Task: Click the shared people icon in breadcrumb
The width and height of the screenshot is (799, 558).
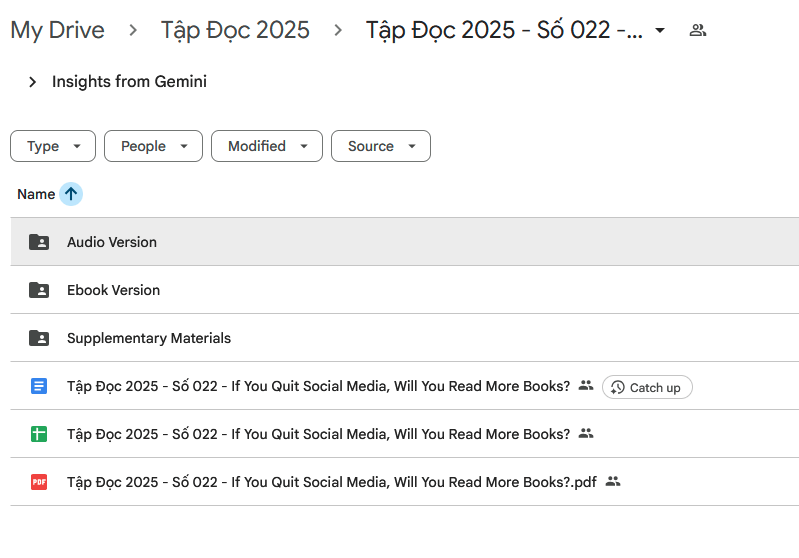Action: 698,30
